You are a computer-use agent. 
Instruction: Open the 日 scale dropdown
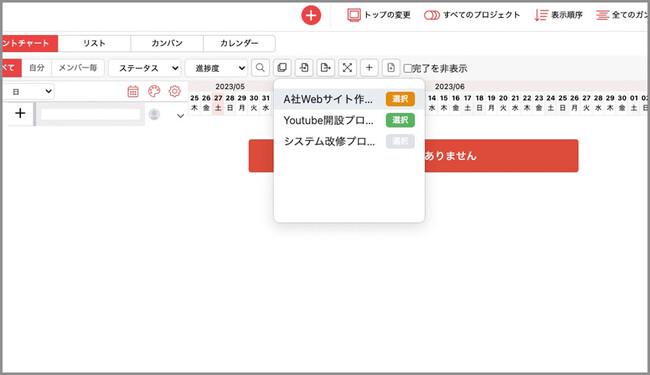coord(29,92)
